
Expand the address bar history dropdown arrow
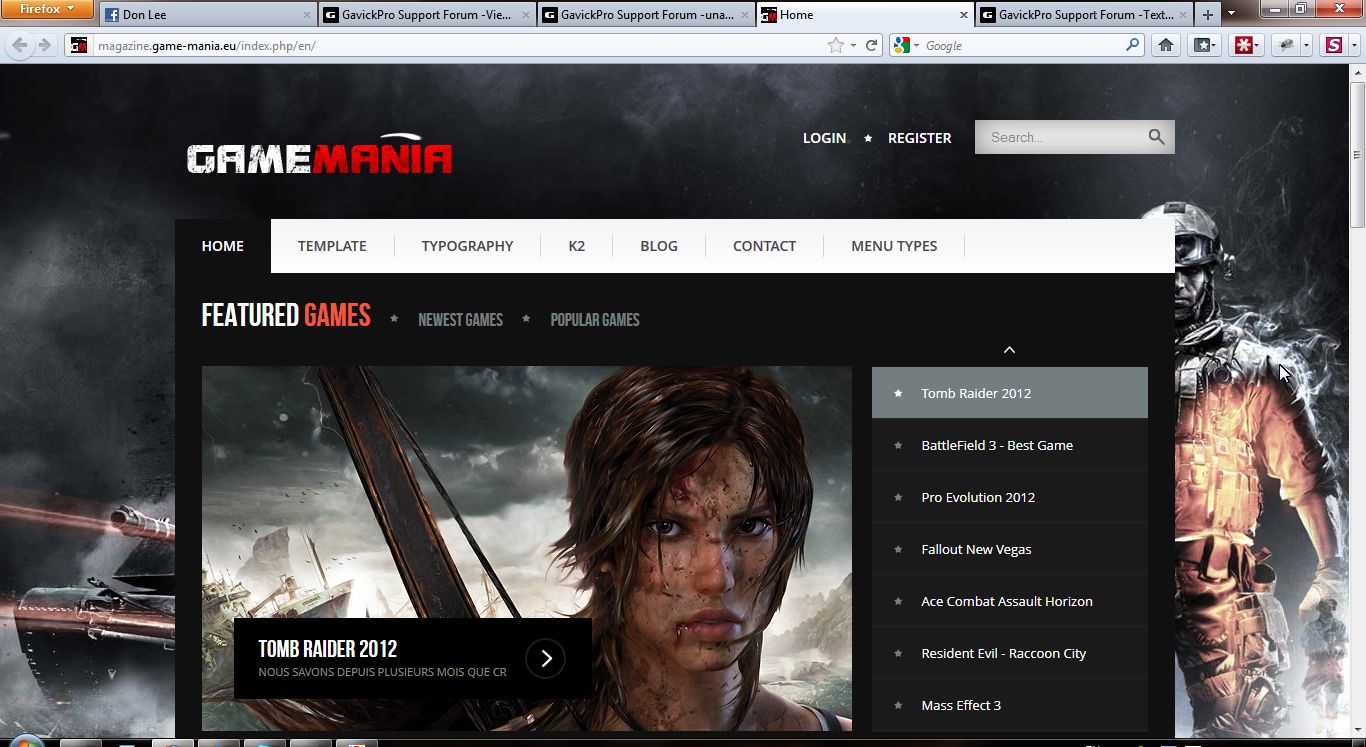coord(852,45)
